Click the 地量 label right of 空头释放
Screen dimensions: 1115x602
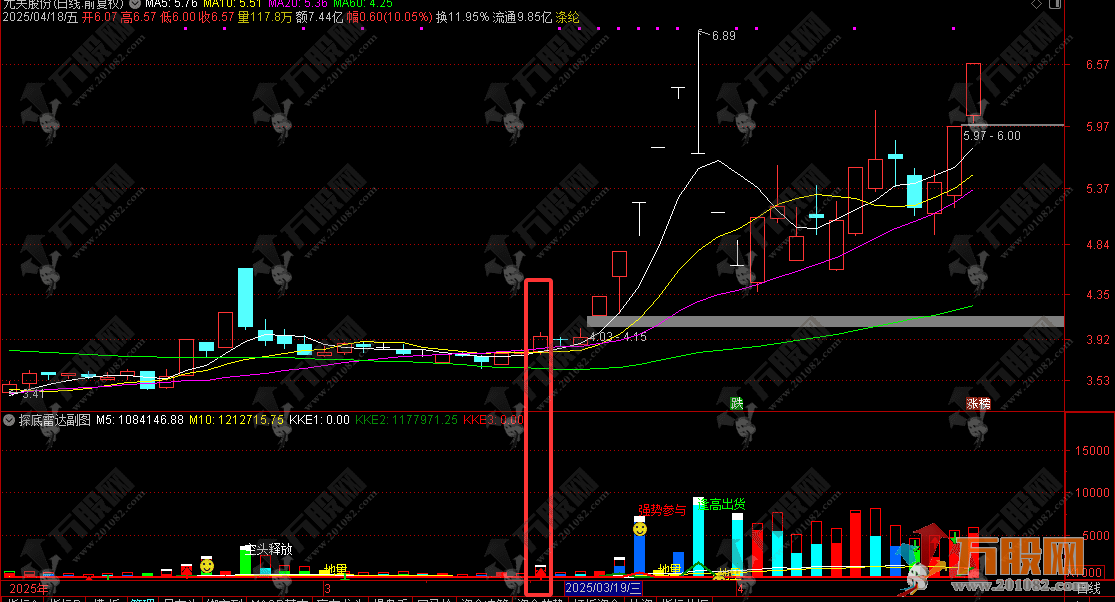(x=336, y=569)
